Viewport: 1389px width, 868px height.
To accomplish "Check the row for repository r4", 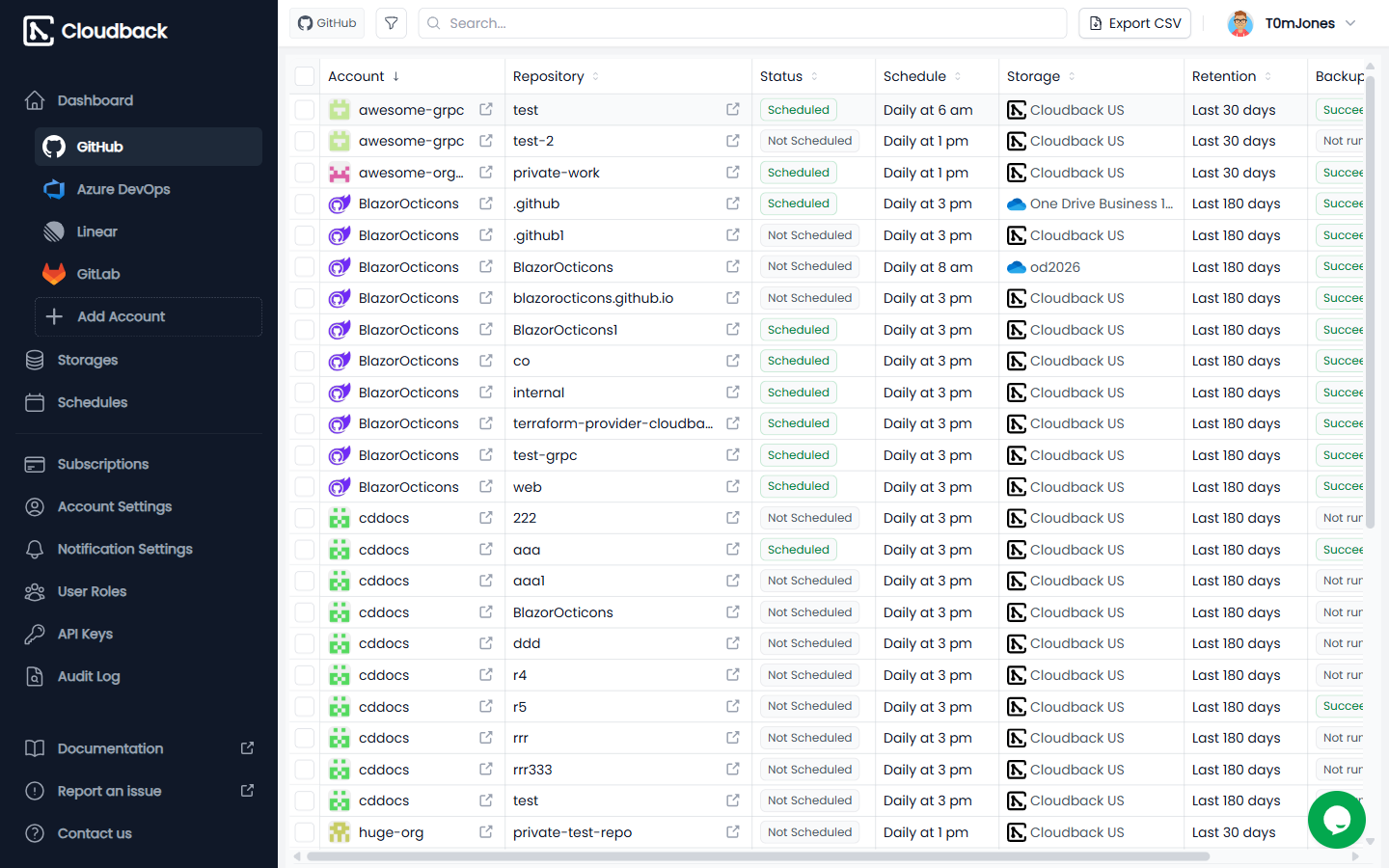I will 305,675.
